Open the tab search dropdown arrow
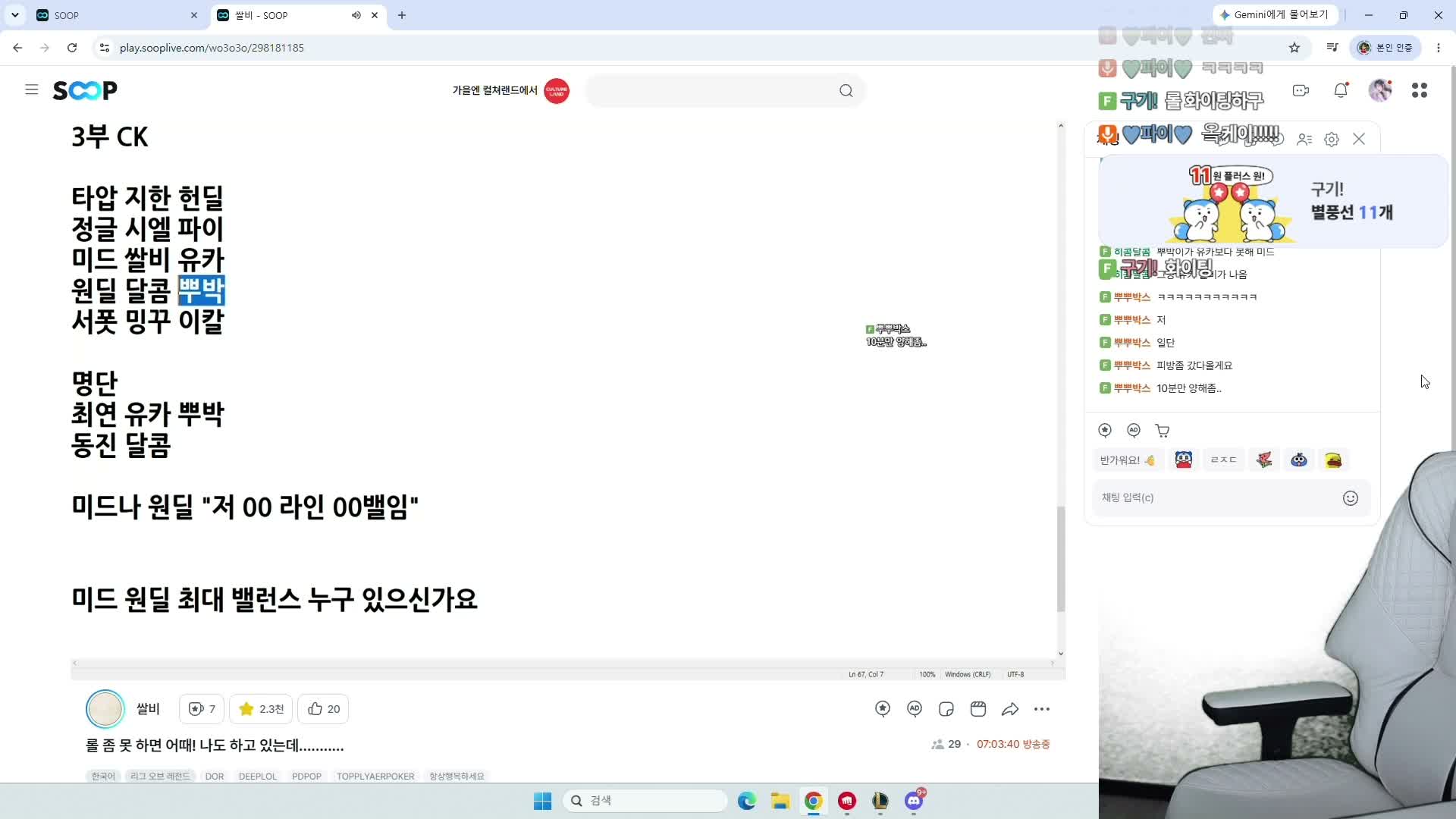 pos(14,15)
